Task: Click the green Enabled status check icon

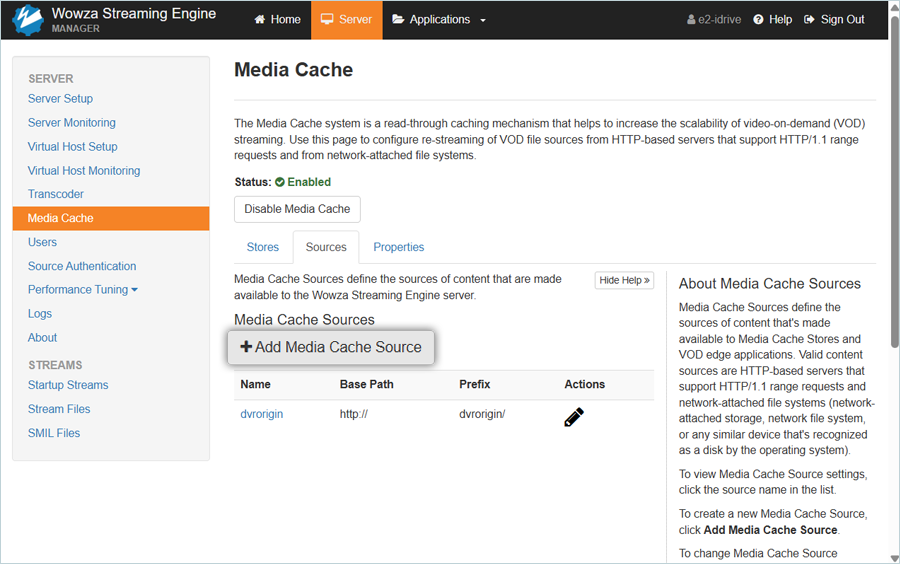Action: pyautogui.click(x=280, y=182)
